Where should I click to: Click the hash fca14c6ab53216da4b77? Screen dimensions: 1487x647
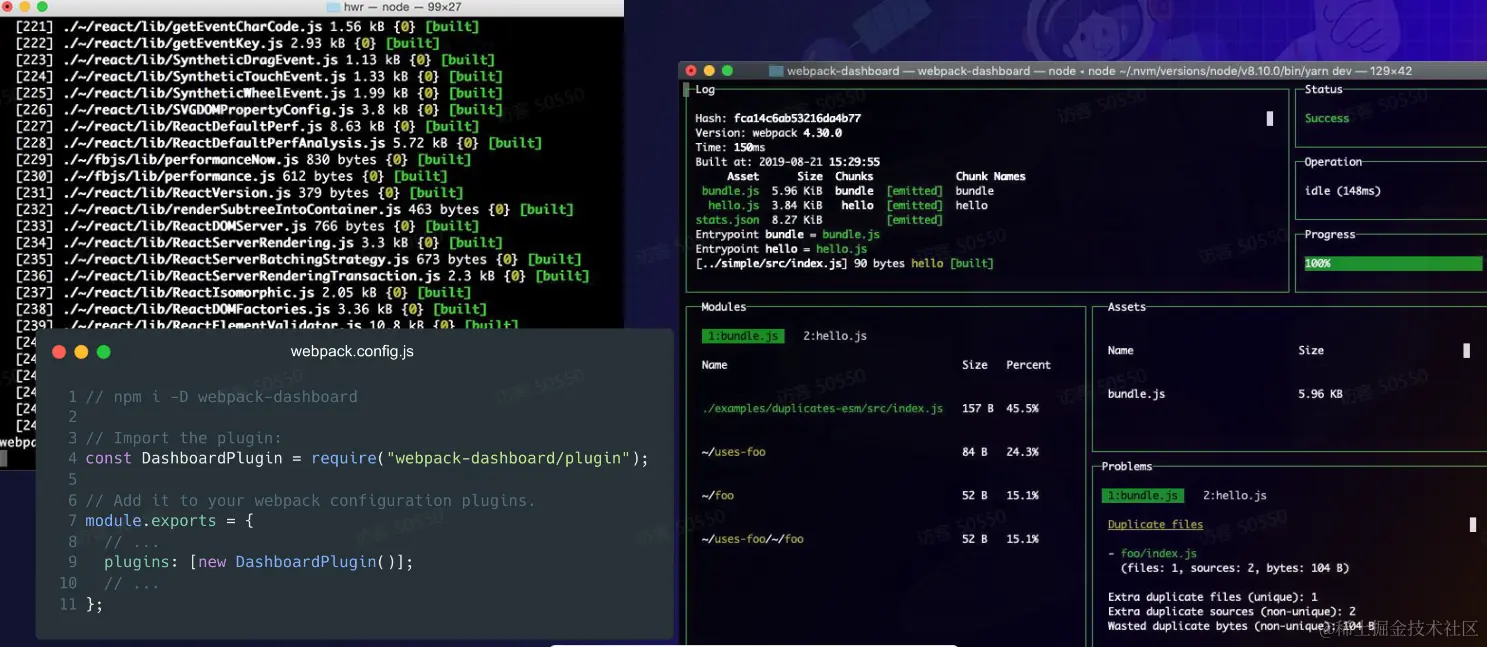tap(797, 118)
